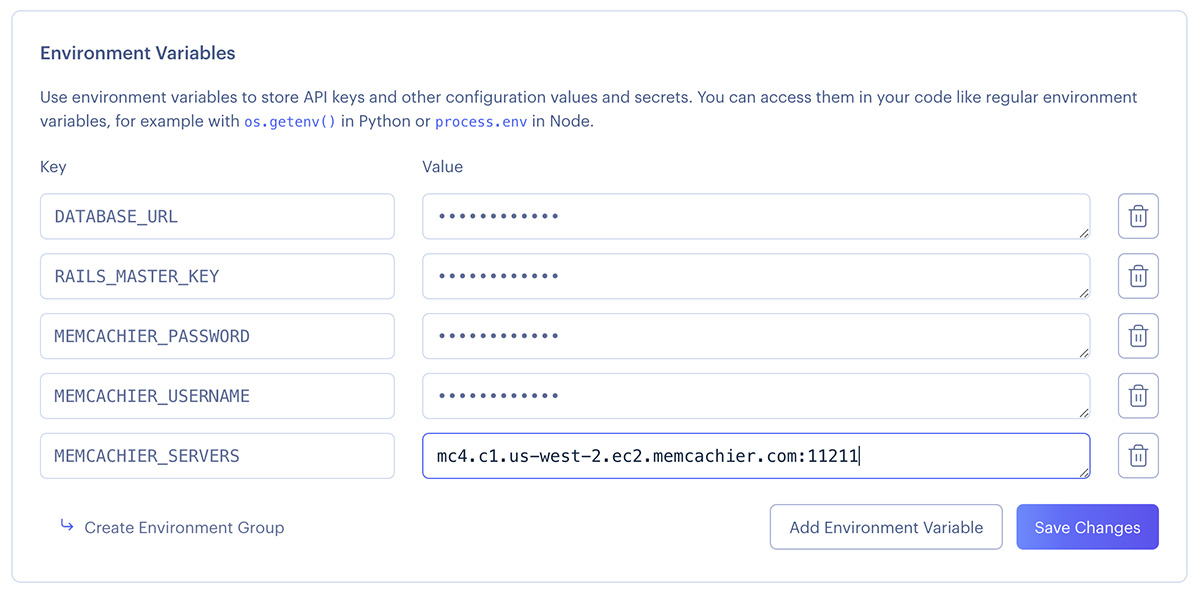Image resolution: width=1200 pixels, height=593 pixels.
Task: Click the memcachier.com server address value
Action: pyautogui.click(x=648, y=457)
